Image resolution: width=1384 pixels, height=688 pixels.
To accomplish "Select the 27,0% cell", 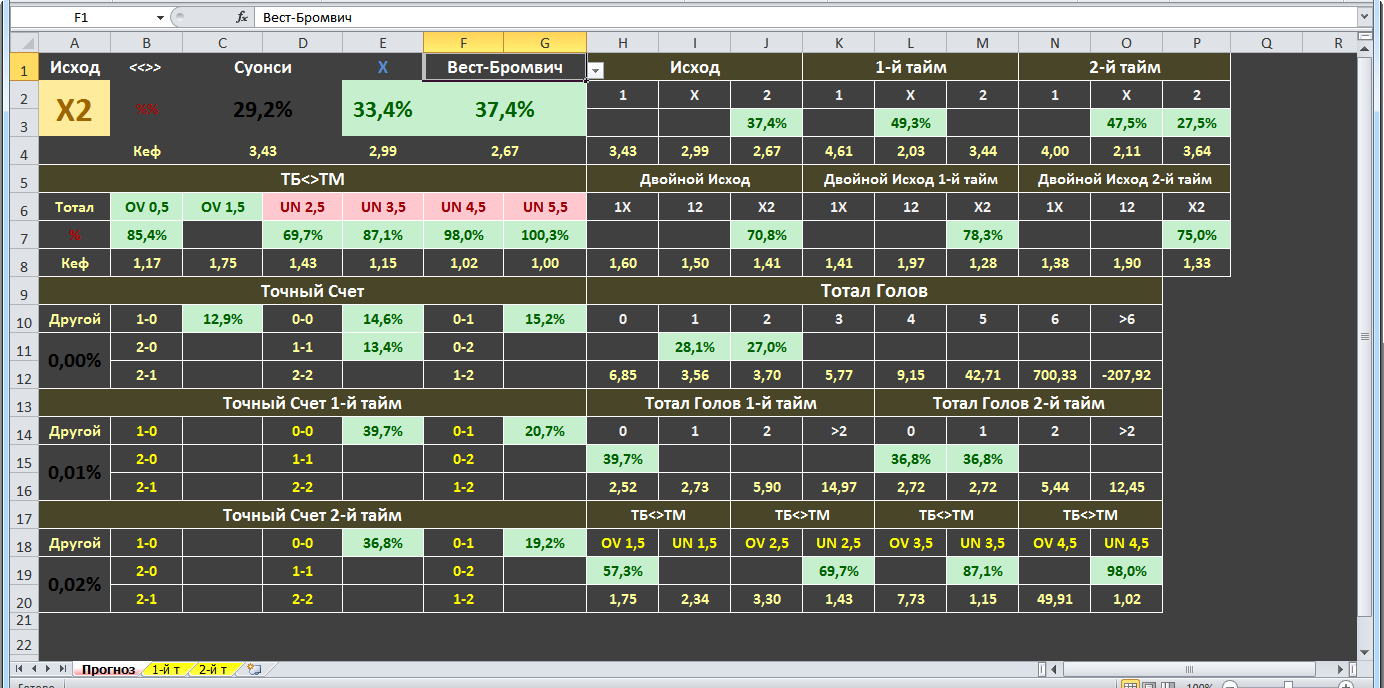I will click(767, 347).
